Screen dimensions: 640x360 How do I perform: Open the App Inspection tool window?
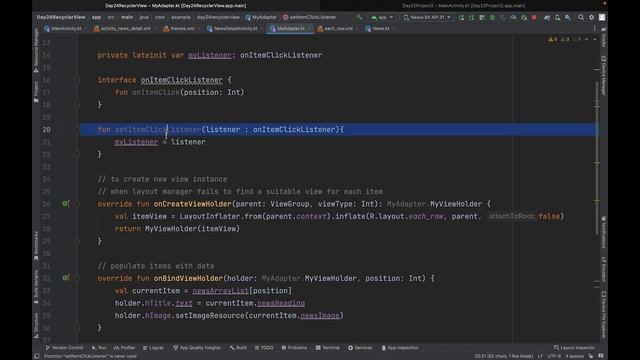coord(400,348)
